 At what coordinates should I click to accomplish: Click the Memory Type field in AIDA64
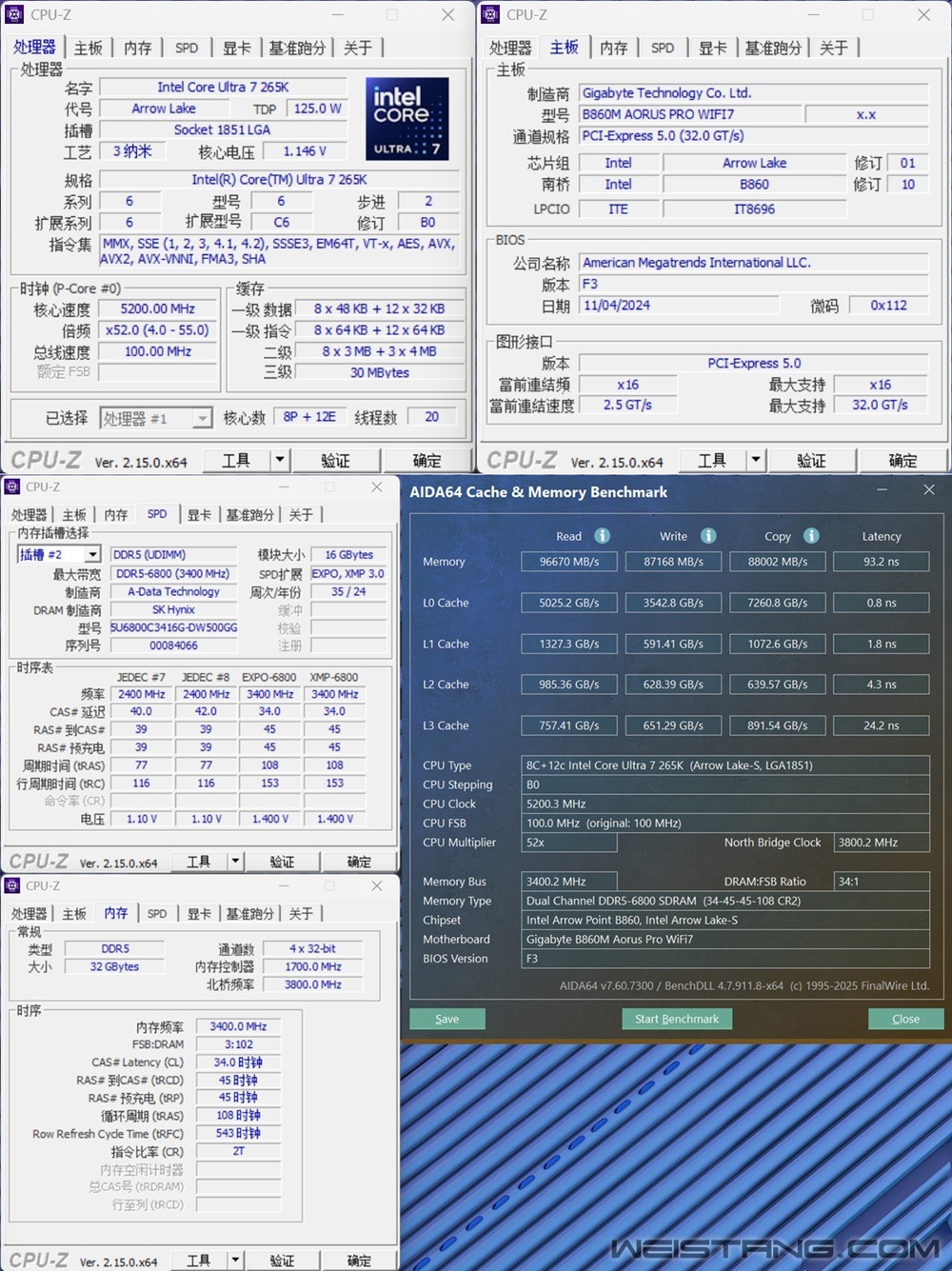coord(725,901)
